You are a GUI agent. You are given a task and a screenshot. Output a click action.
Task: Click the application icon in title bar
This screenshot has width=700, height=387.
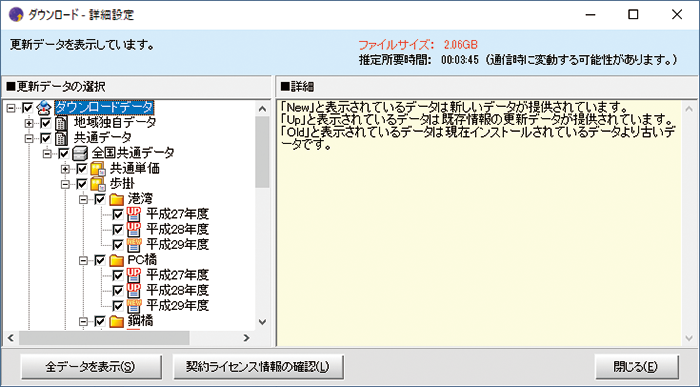(16, 15)
